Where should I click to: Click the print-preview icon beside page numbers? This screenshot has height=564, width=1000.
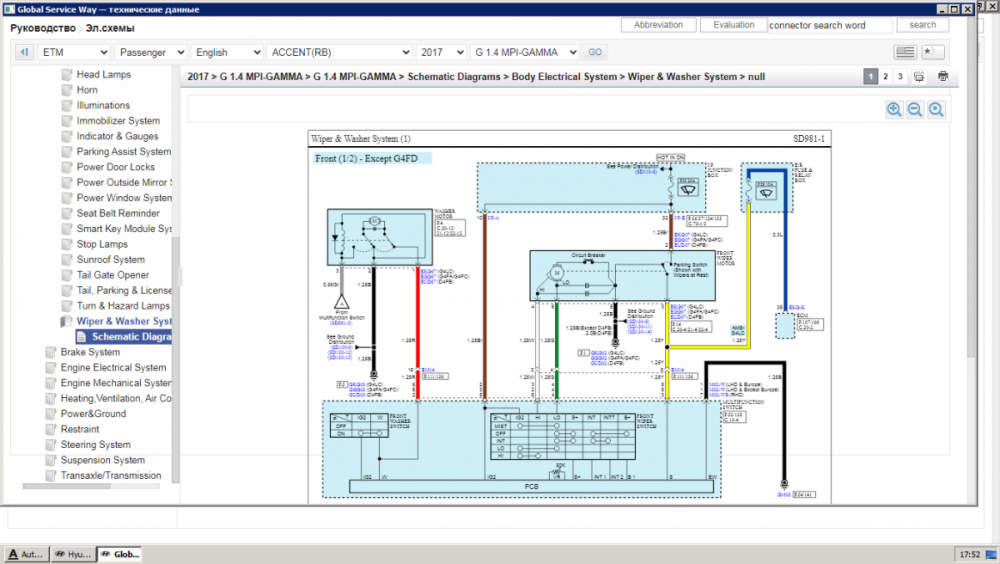(921, 76)
